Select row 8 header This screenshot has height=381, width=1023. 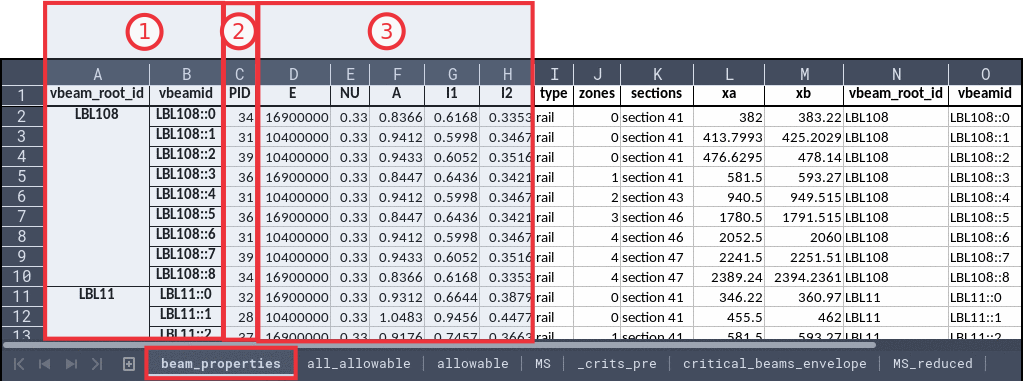point(22,236)
